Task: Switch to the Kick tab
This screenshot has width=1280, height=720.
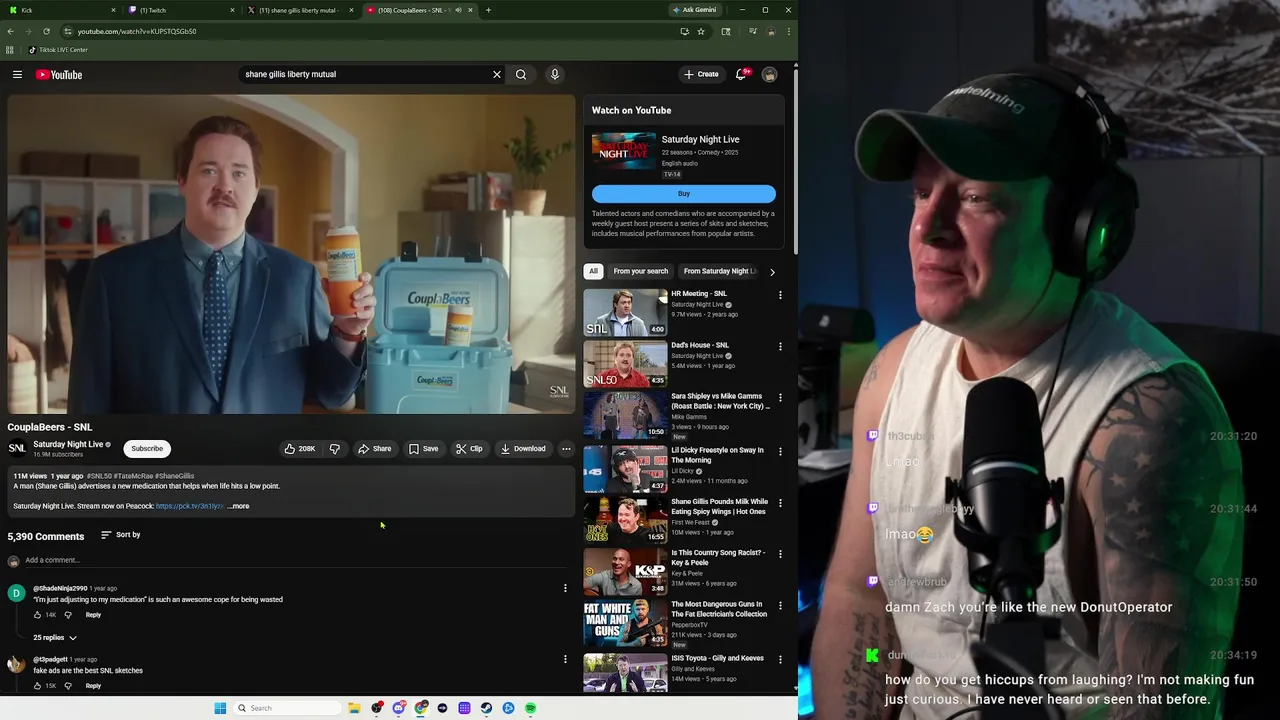Action: pos(60,10)
